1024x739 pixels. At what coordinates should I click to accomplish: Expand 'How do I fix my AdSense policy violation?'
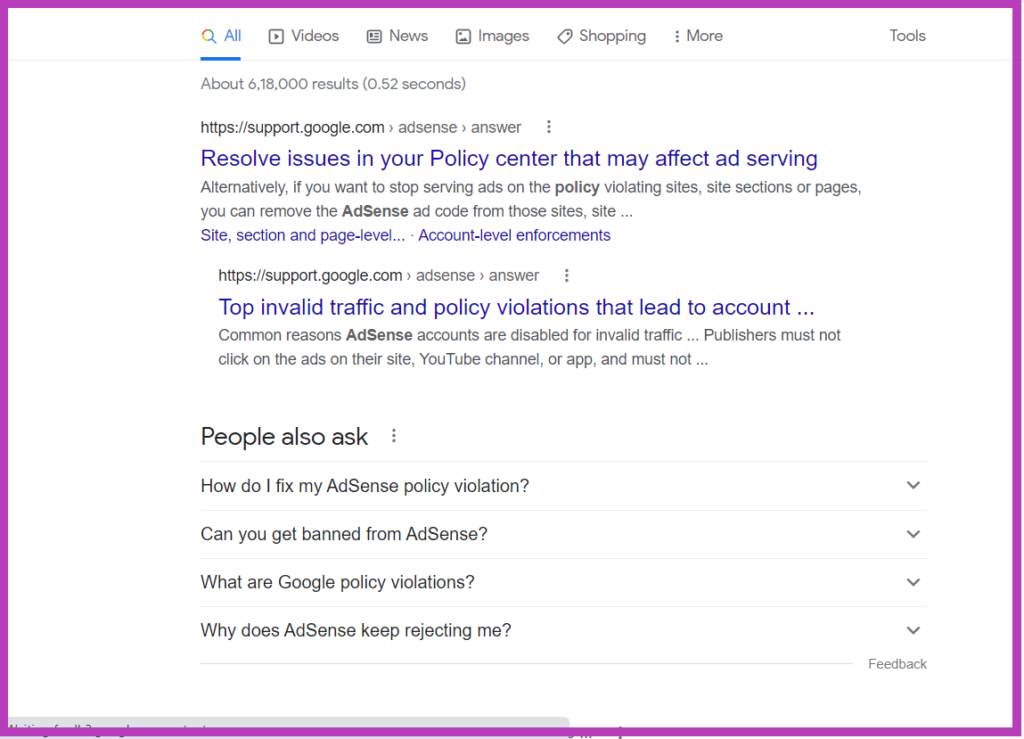click(x=912, y=485)
